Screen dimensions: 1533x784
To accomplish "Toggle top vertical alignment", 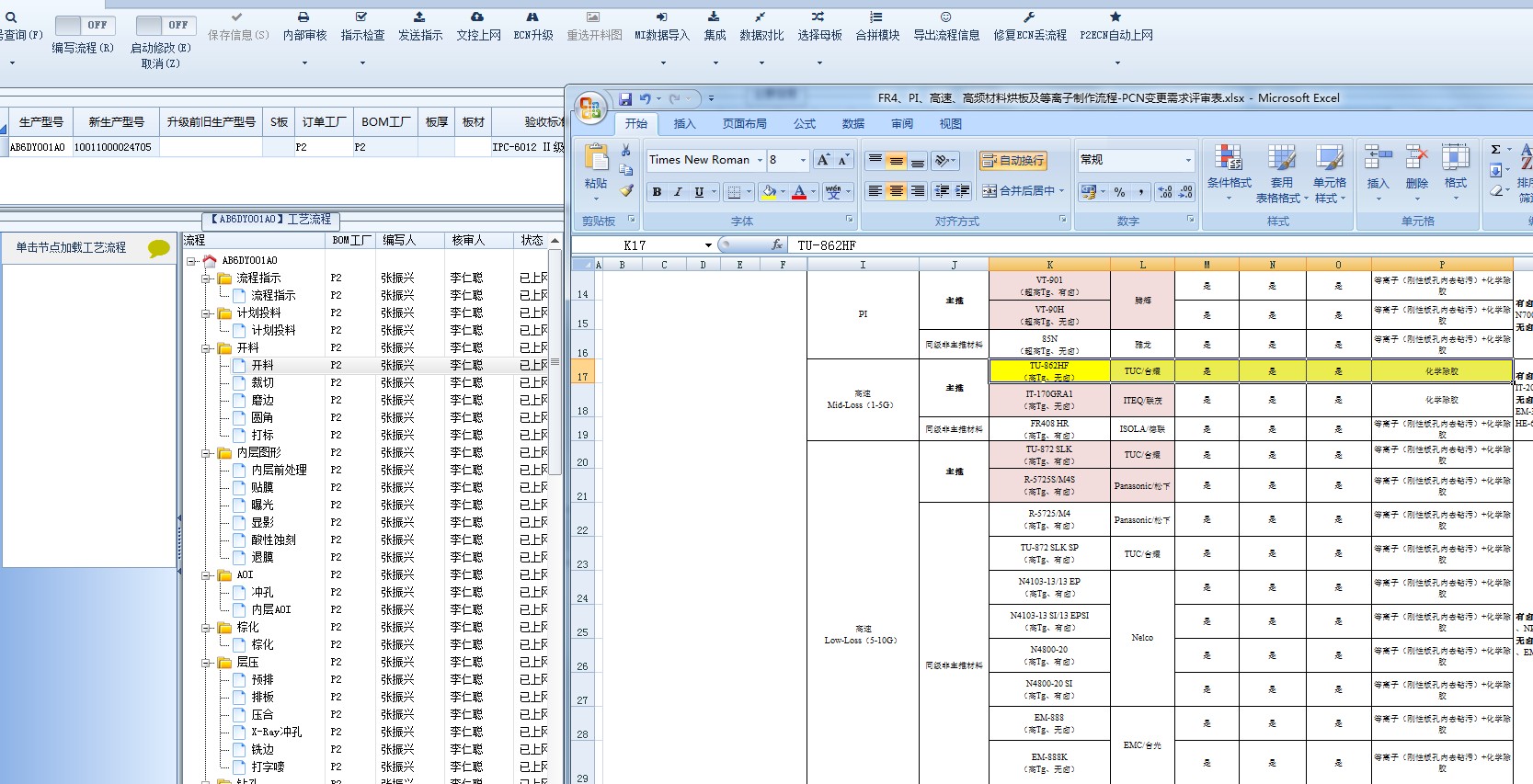I will tap(875, 160).
